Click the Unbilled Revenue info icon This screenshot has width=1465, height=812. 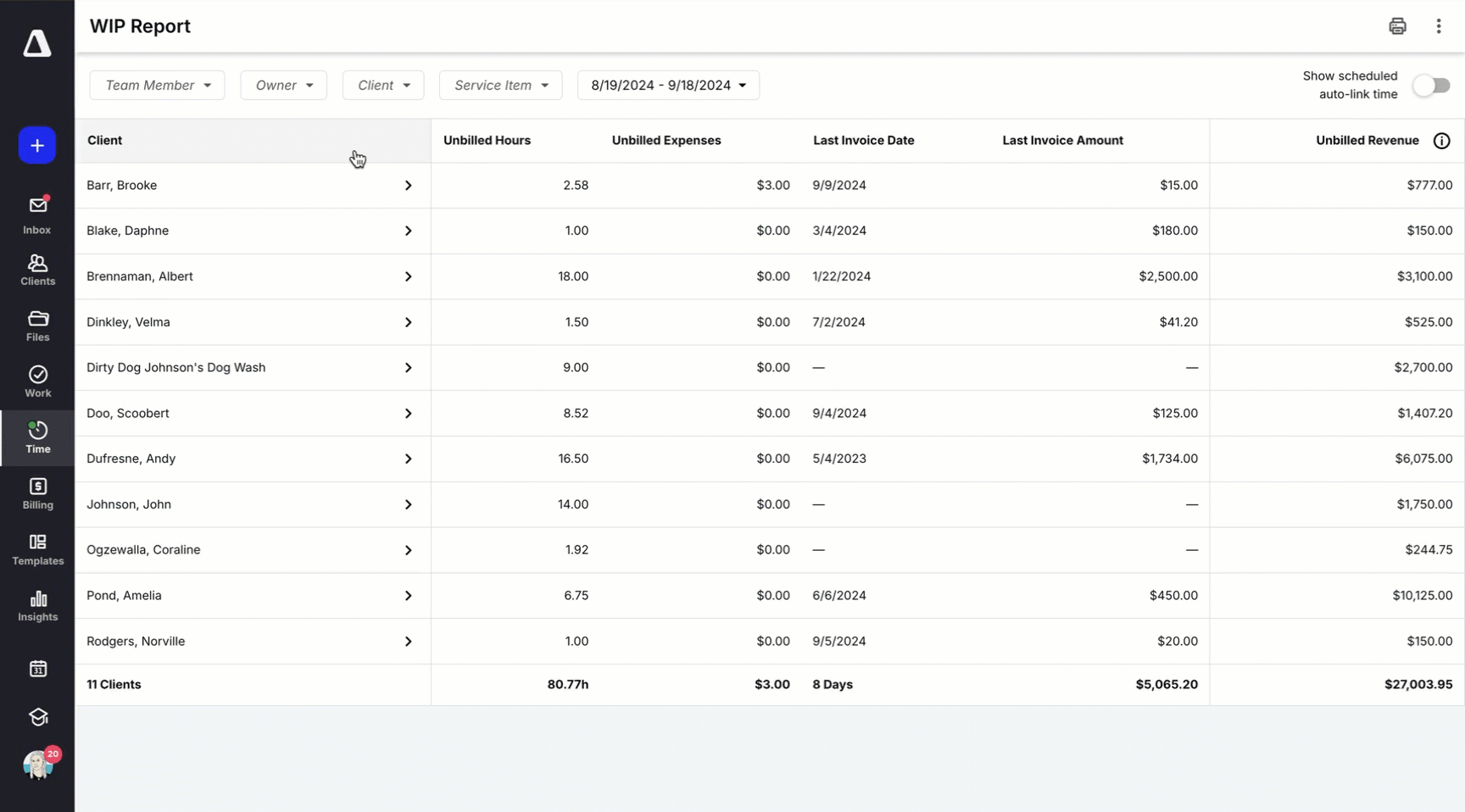(1441, 141)
